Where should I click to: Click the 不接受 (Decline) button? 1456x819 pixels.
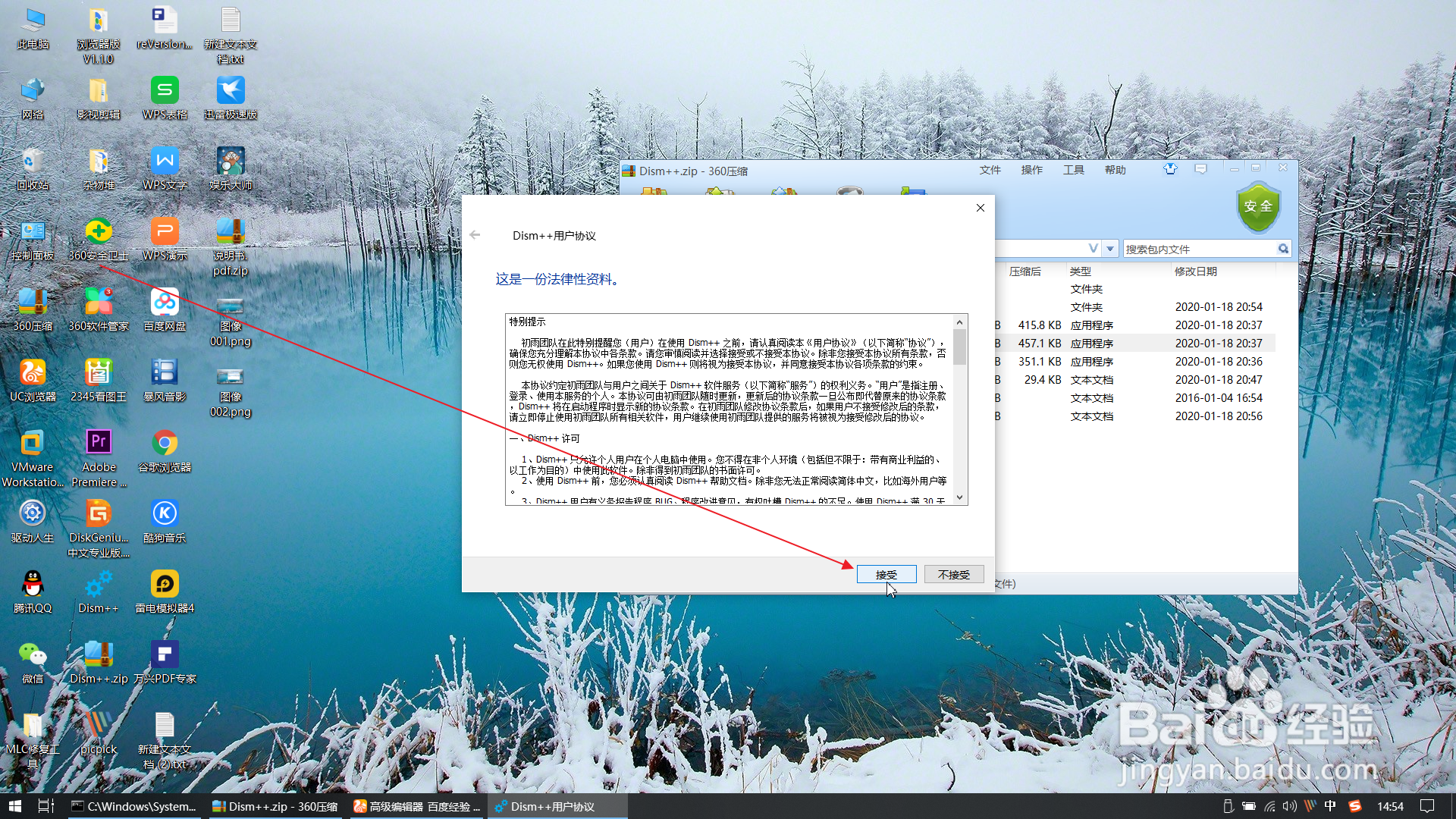click(x=953, y=574)
